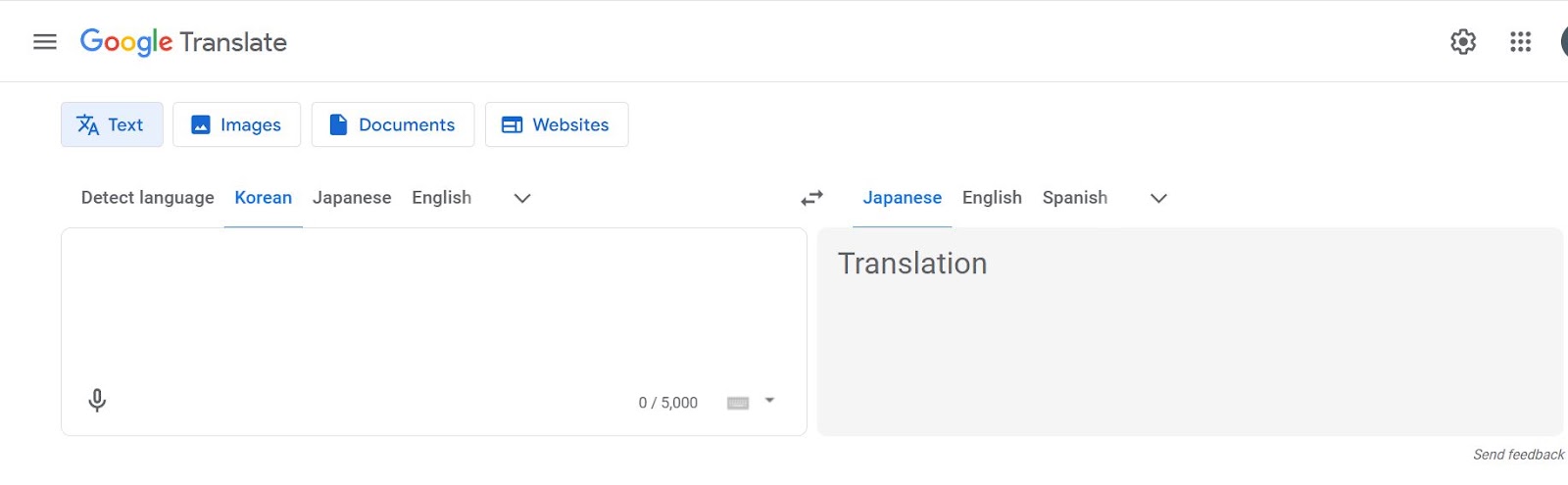The width and height of the screenshot is (1568, 485).
Task: Open the account profile avatar
Action: click(1564, 42)
